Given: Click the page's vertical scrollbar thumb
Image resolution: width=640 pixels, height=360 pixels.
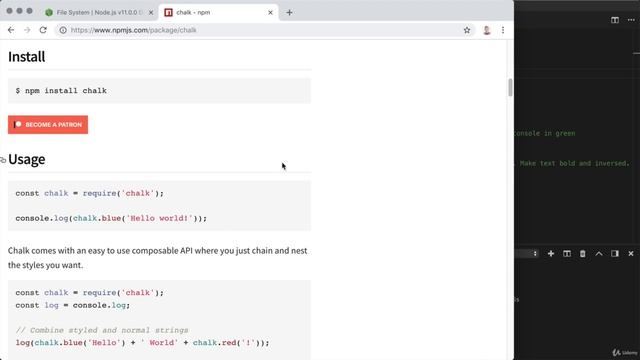Looking at the screenshot, I should [x=510, y=88].
